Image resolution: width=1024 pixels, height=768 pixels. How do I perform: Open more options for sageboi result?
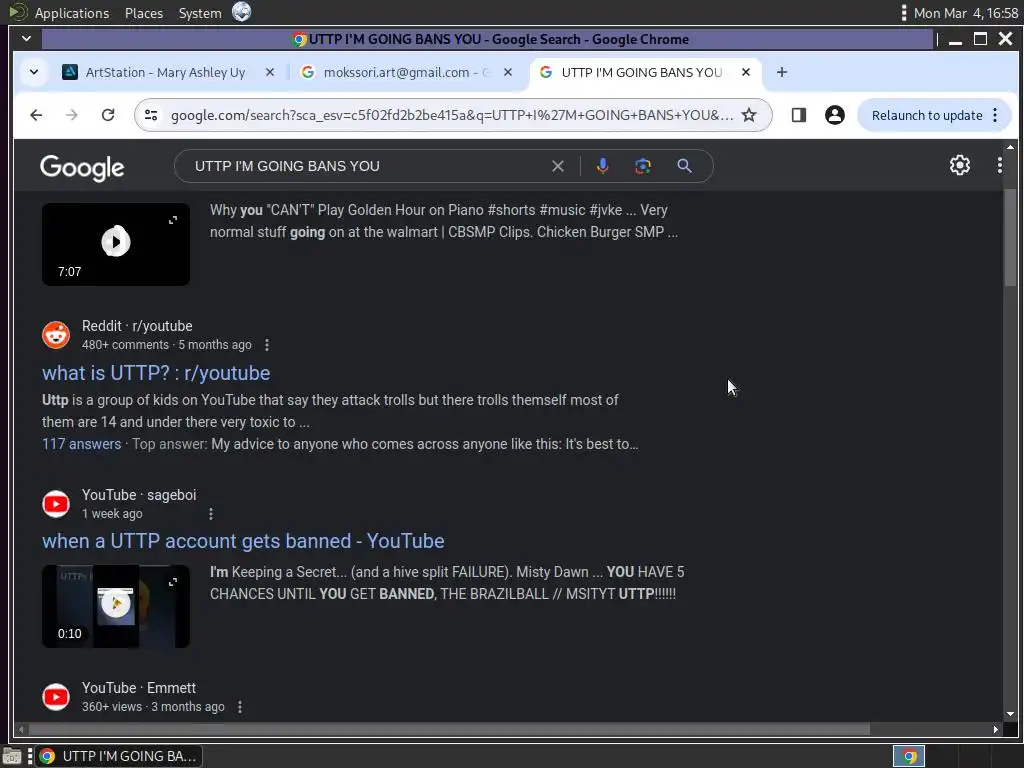pyautogui.click(x=210, y=514)
